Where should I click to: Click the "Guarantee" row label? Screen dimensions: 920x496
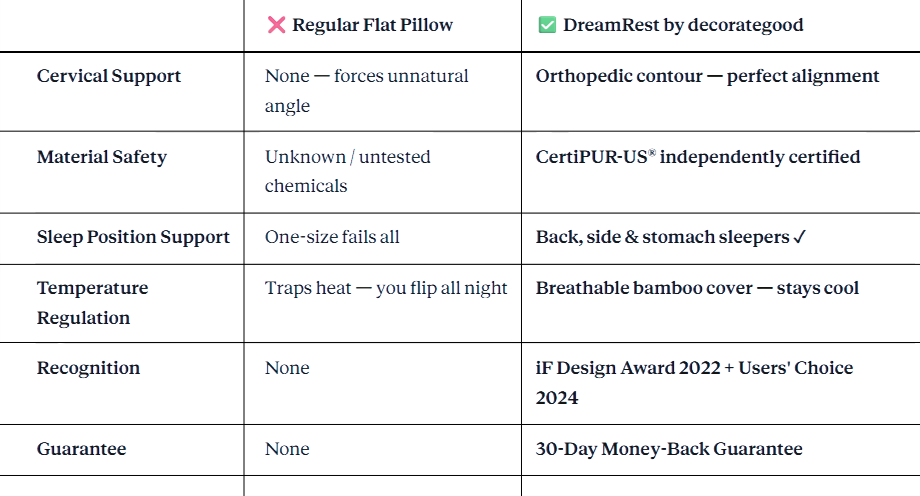click(x=82, y=449)
